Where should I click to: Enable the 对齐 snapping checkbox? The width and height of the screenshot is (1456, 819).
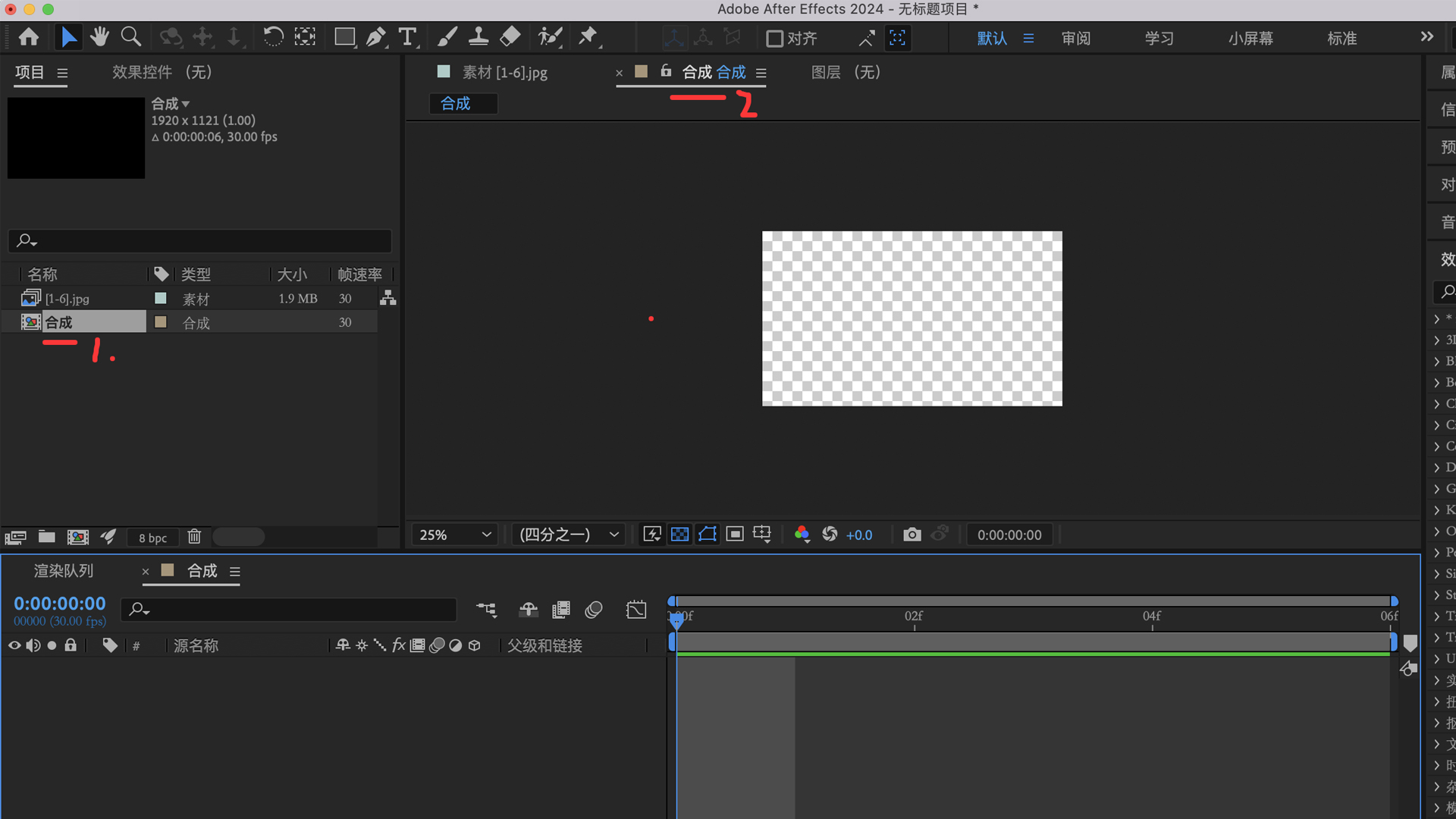coord(774,39)
